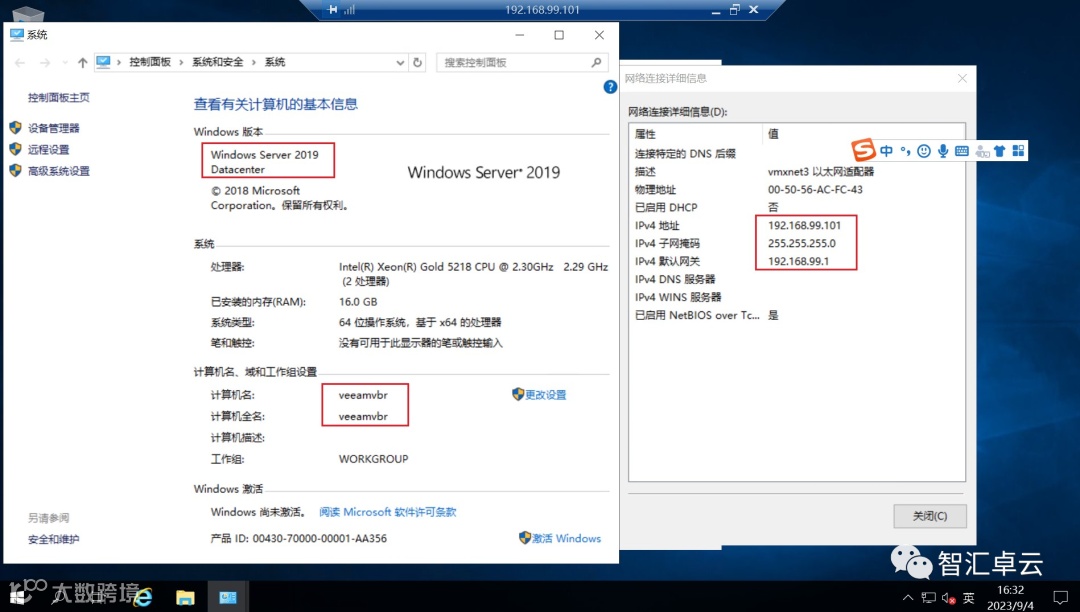The image size is (1080, 612).
Task: Toggle Chinese mode 中 on the IME bar
Action: click(x=886, y=151)
